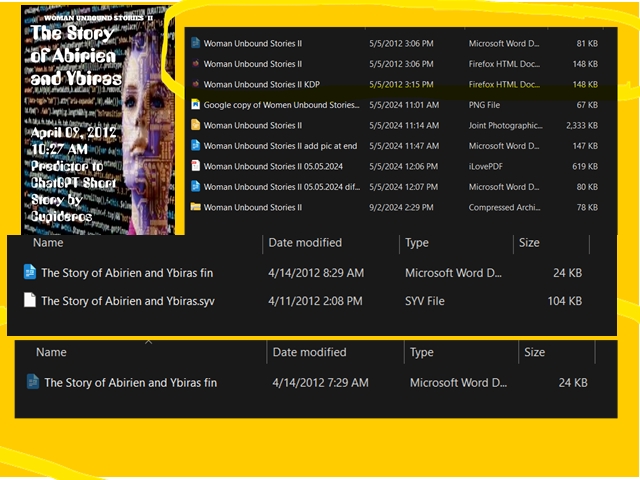Click the JPEG icon of the 2,333 KB file
The width and height of the screenshot is (640, 480).
point(195,126)
